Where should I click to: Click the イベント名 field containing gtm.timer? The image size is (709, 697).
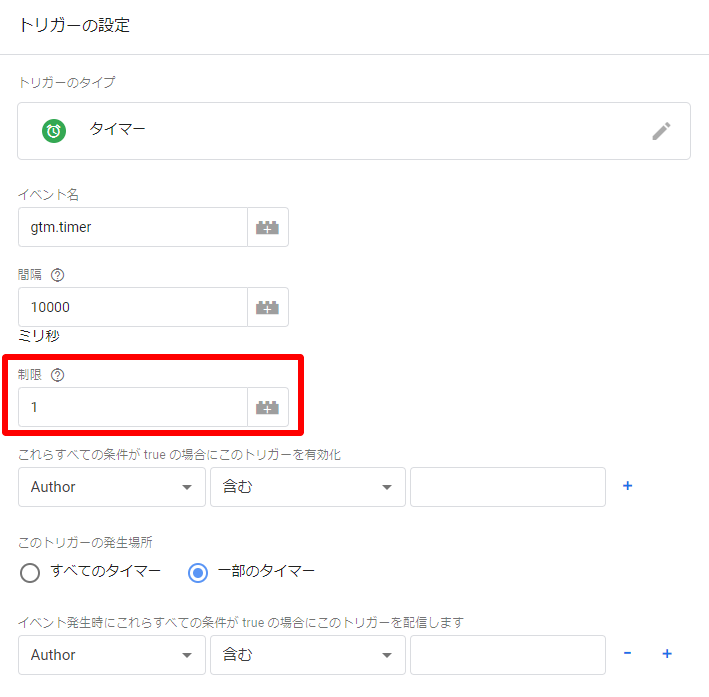pyautogui.click(x=133, y=227)
